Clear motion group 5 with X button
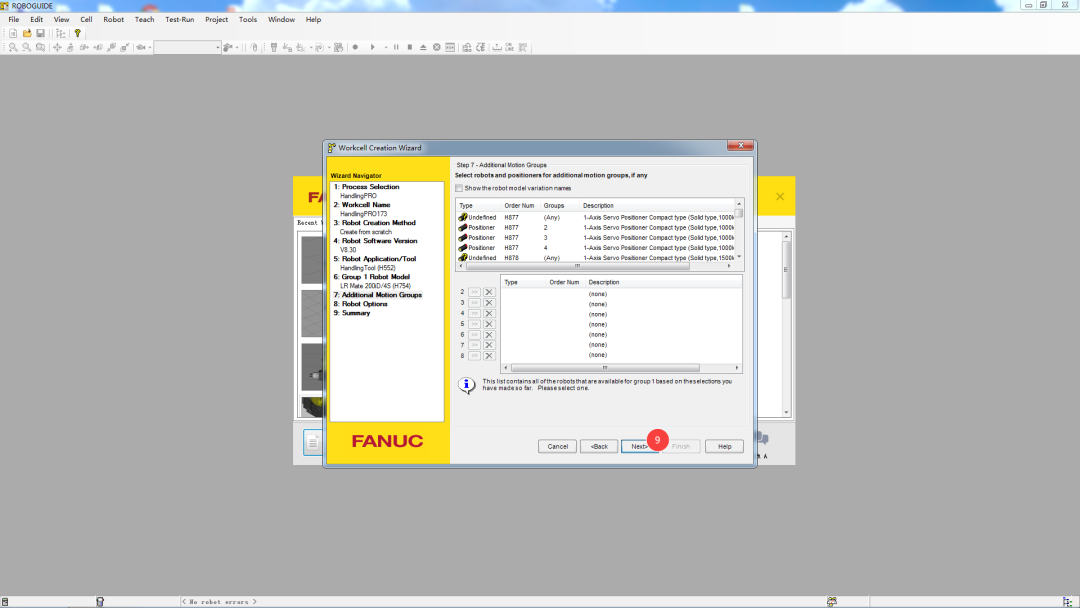 [x=489, y=324]
